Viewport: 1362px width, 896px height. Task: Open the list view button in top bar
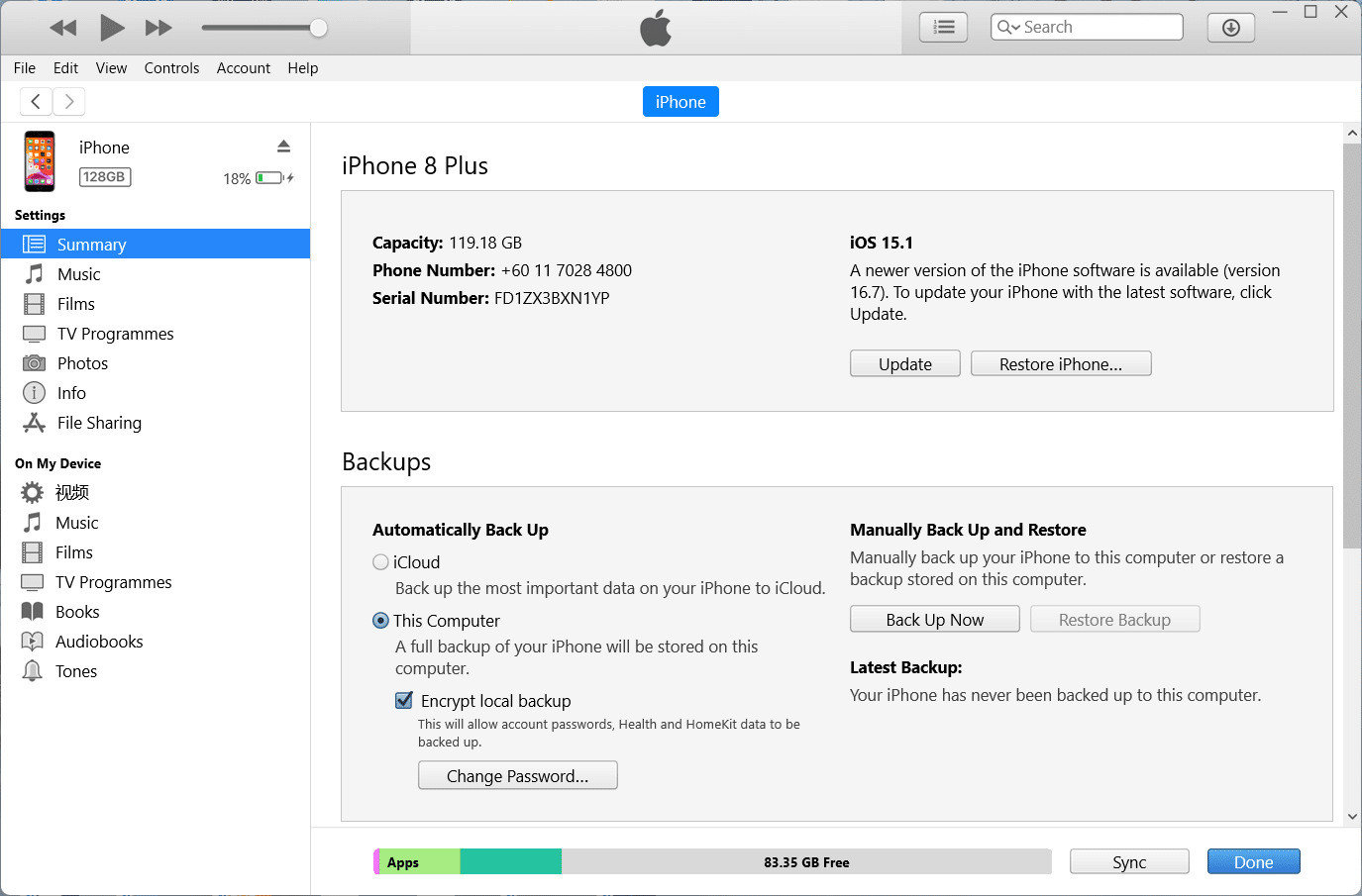coord(943,28)
